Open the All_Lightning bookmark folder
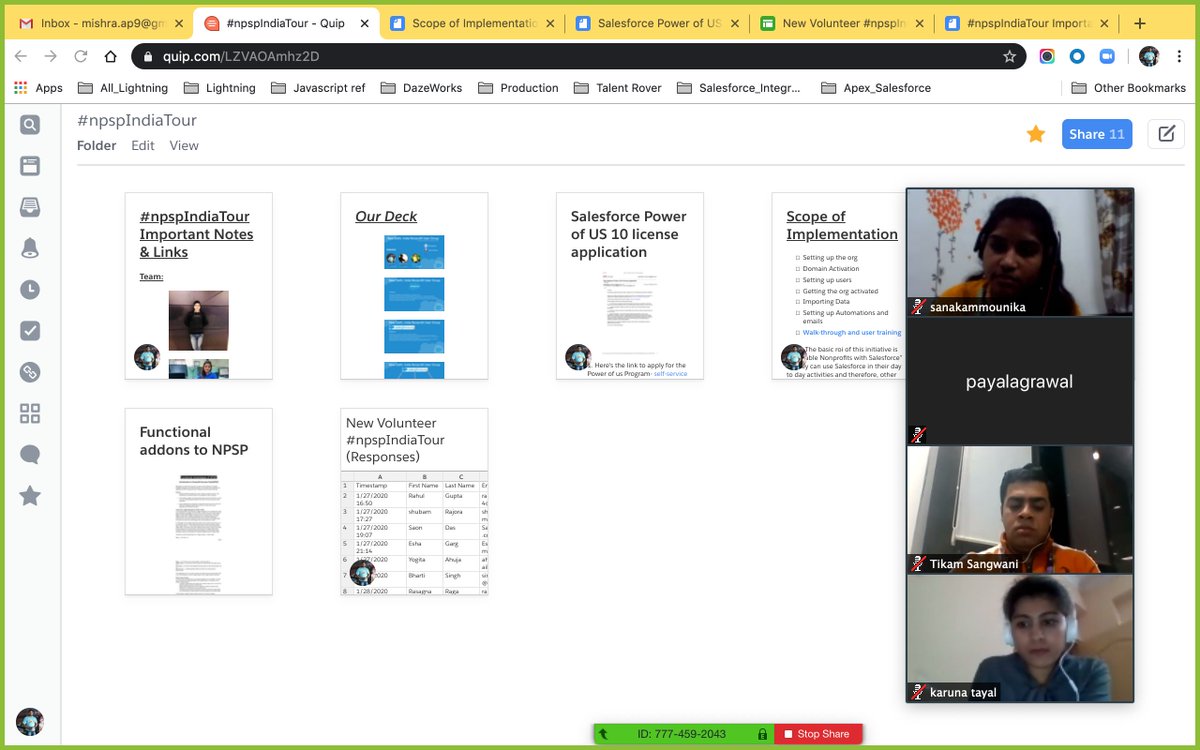This screenshot has width=1200, height=750. [123, 88]
